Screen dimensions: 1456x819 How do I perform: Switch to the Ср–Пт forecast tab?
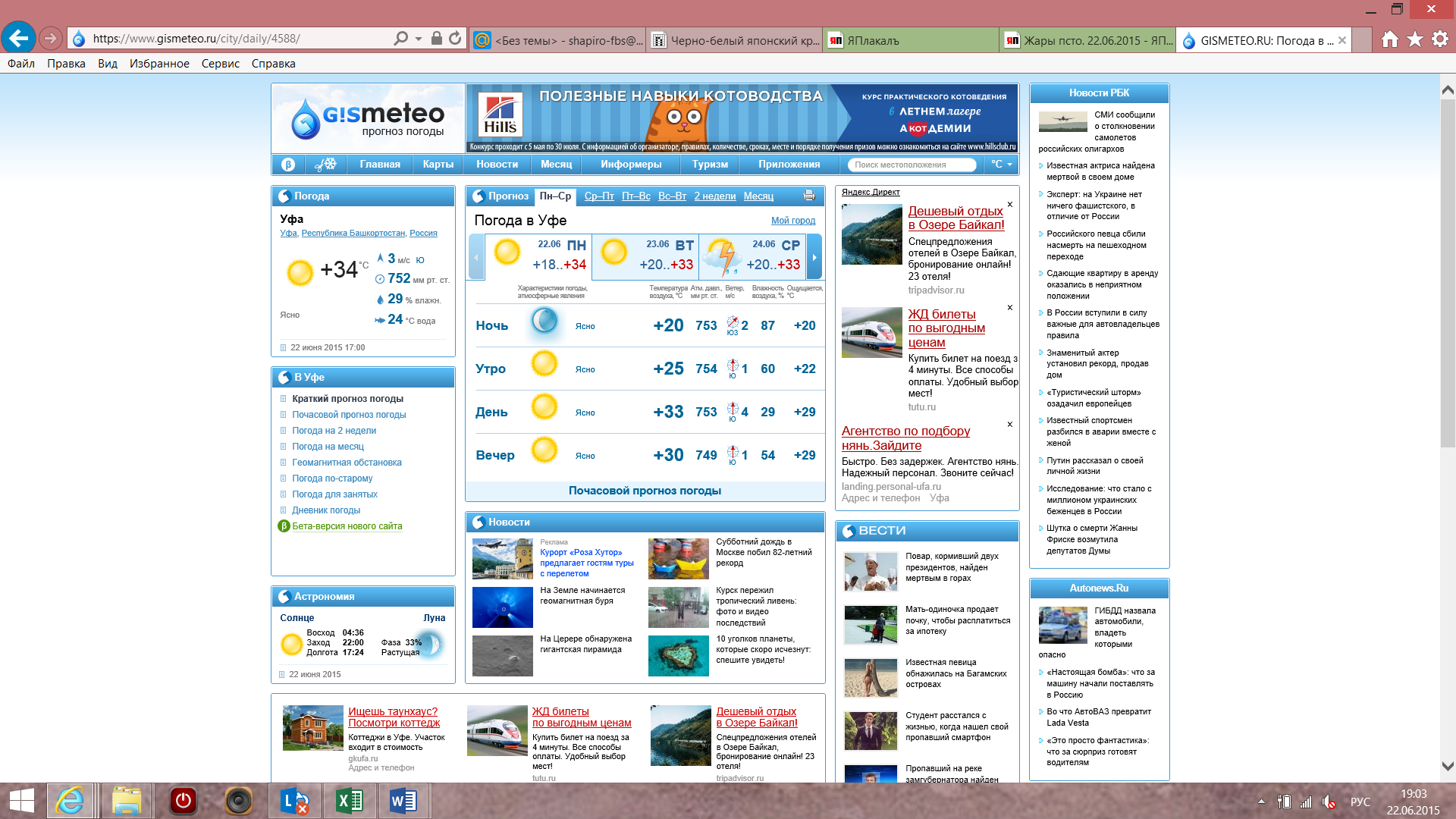(599, 196)
